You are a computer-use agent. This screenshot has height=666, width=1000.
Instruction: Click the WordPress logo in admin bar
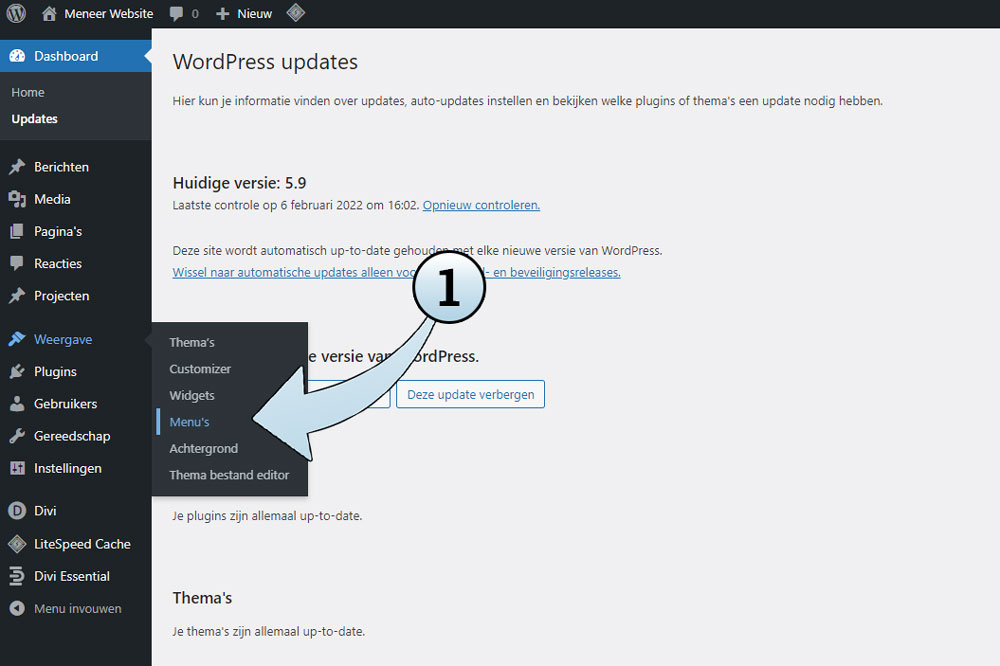click(x=16, y=14)
